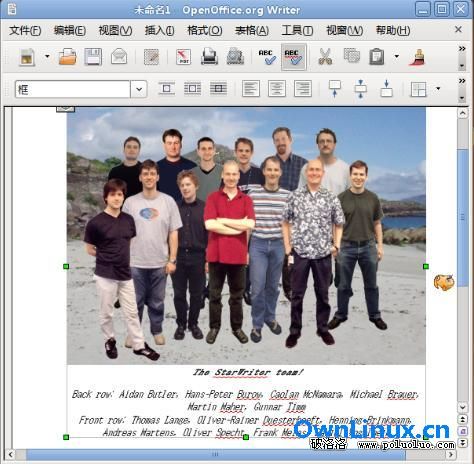Click the horizontal scrollbar left arrow
This screenshot has height=464, width=474.
(11, 454)
